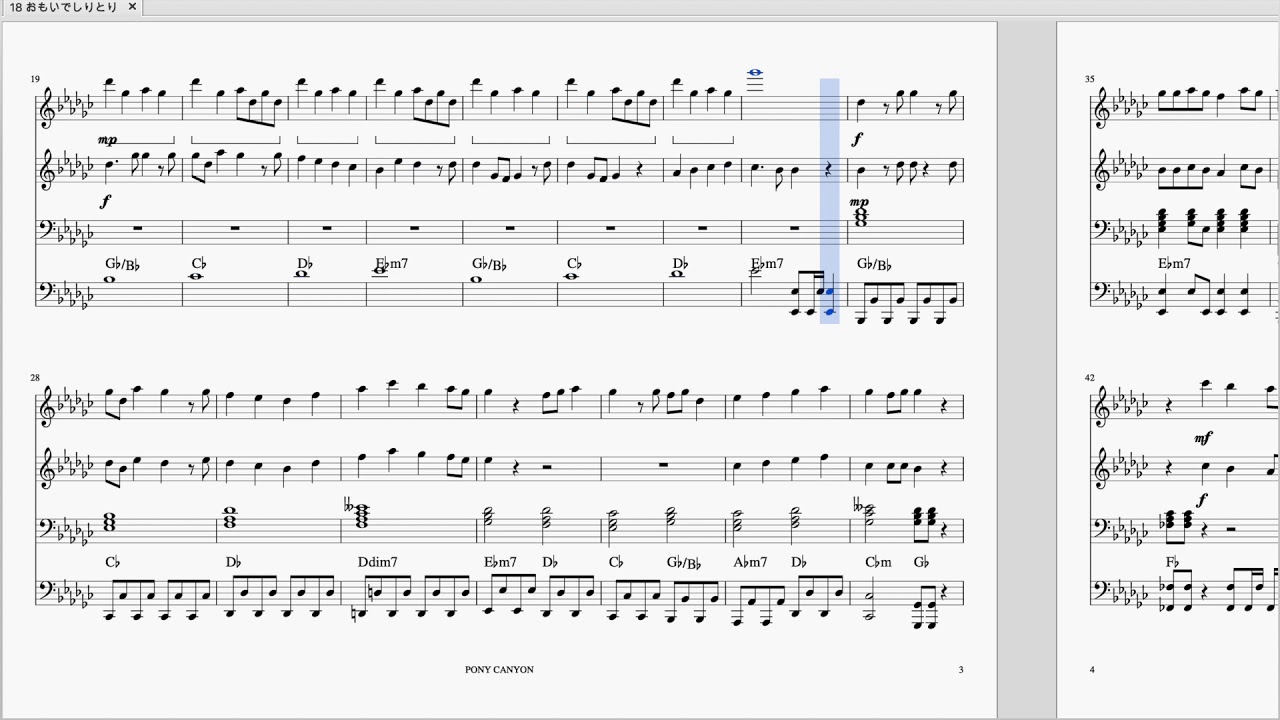Select the A♭m7 chord symbol
The image size is (1280, 720).
point(750,562)
